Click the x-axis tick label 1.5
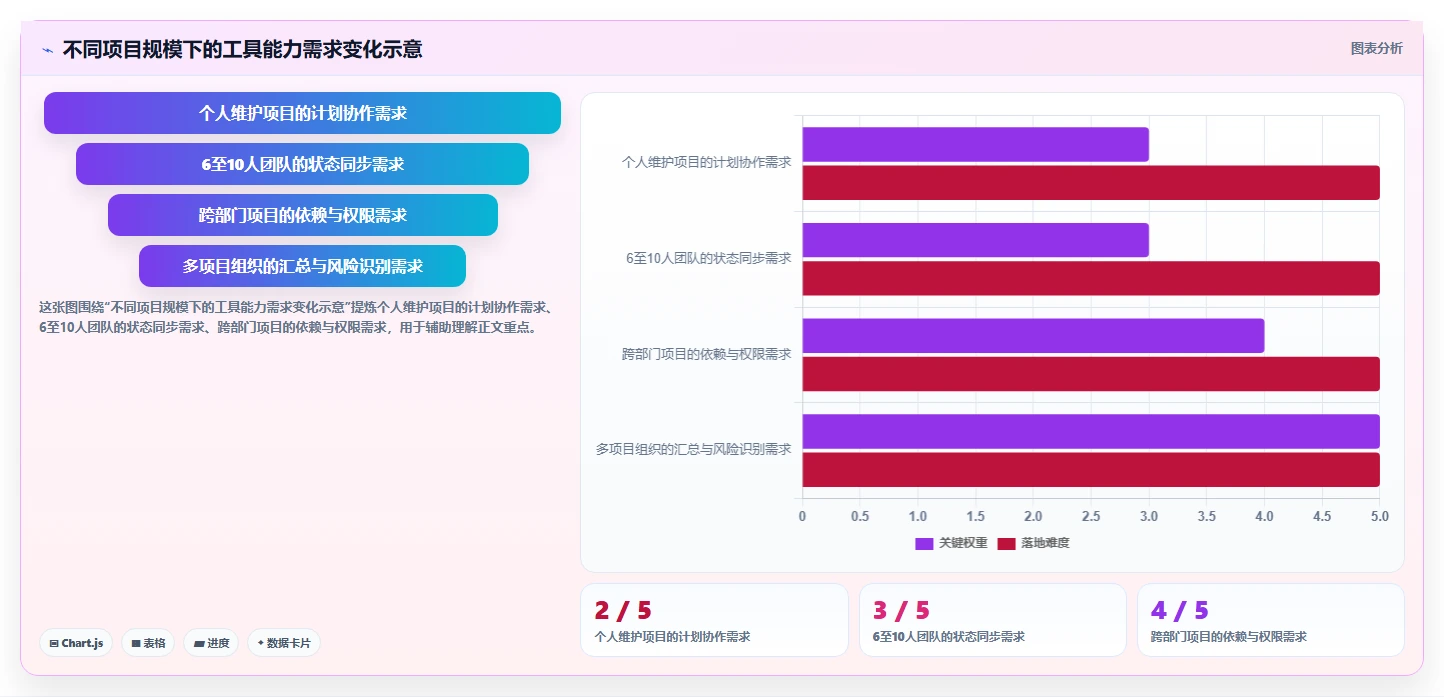This screenshot has width=1444, height=697. 975,516
